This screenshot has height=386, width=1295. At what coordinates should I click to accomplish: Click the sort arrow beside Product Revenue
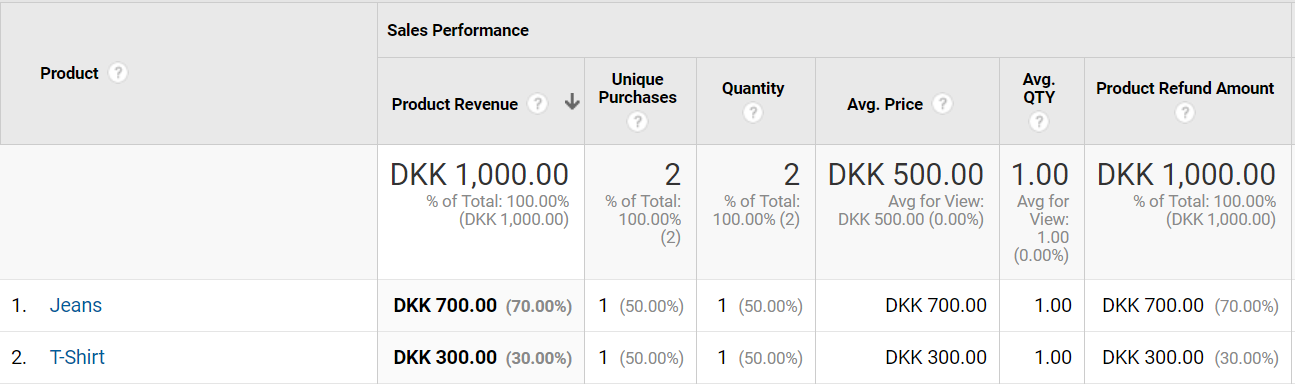click(572, 103)
